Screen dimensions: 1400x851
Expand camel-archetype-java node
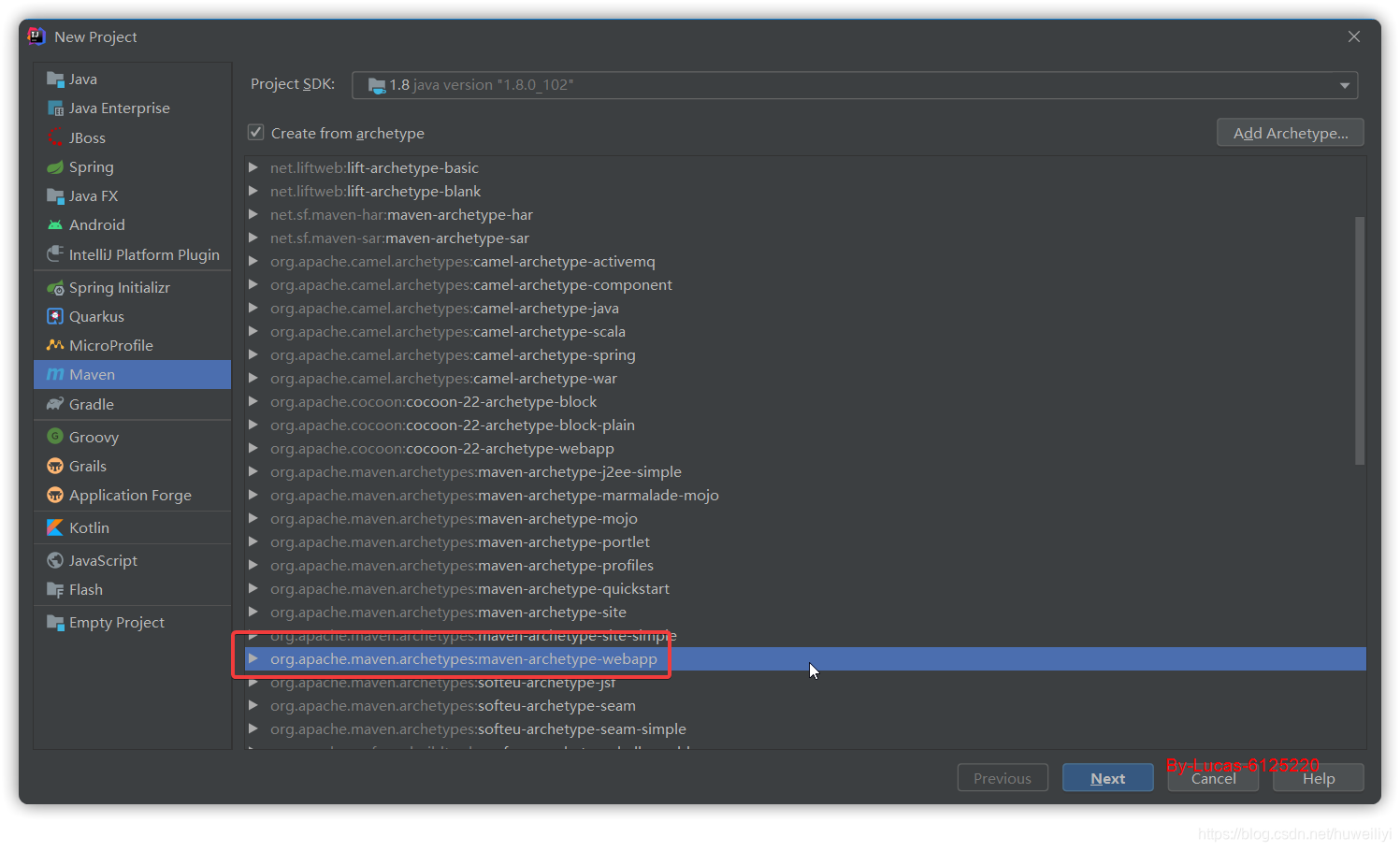[253, 308]
